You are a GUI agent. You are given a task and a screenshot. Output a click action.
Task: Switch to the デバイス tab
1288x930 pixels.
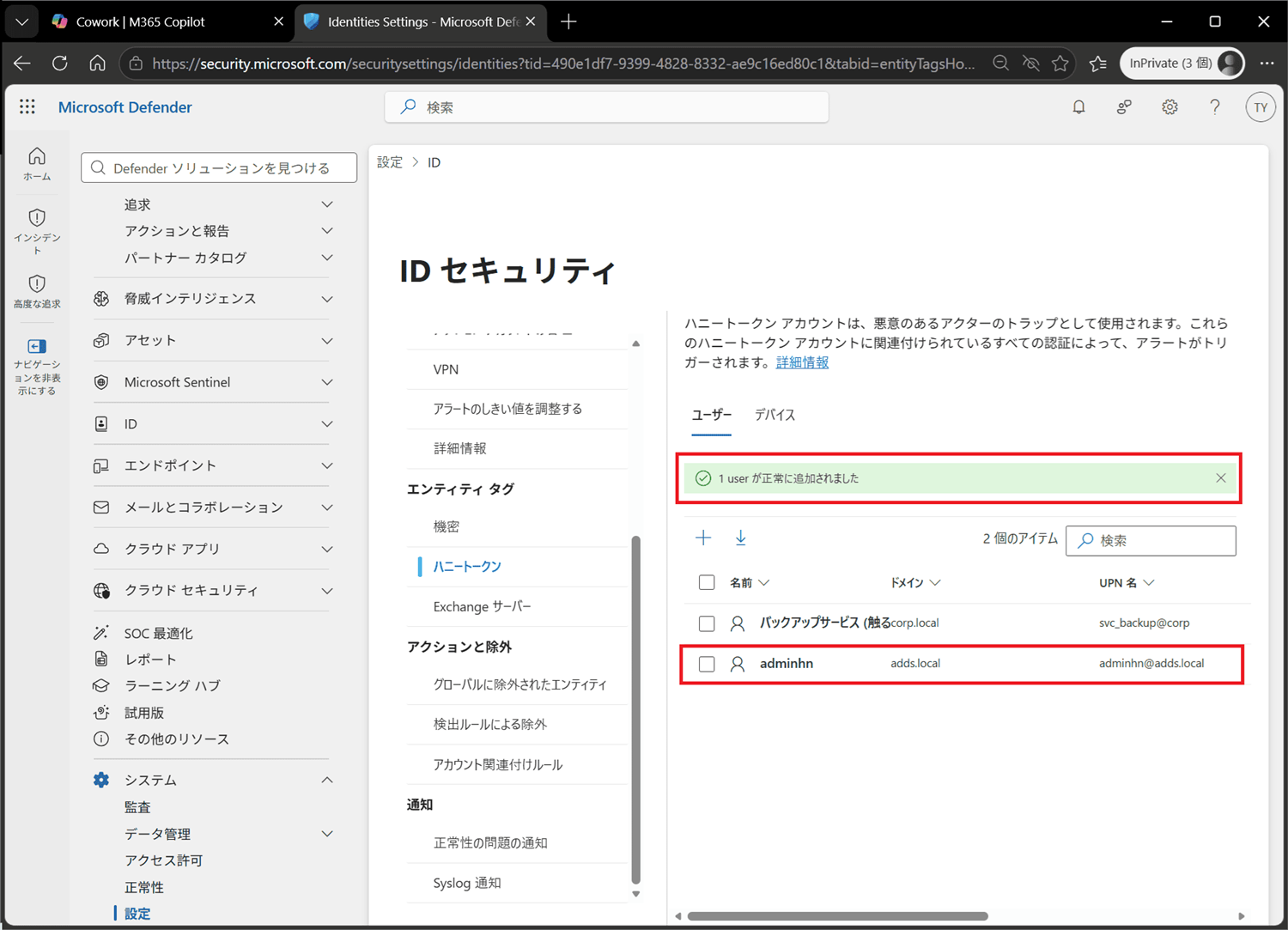click(775, 415)
